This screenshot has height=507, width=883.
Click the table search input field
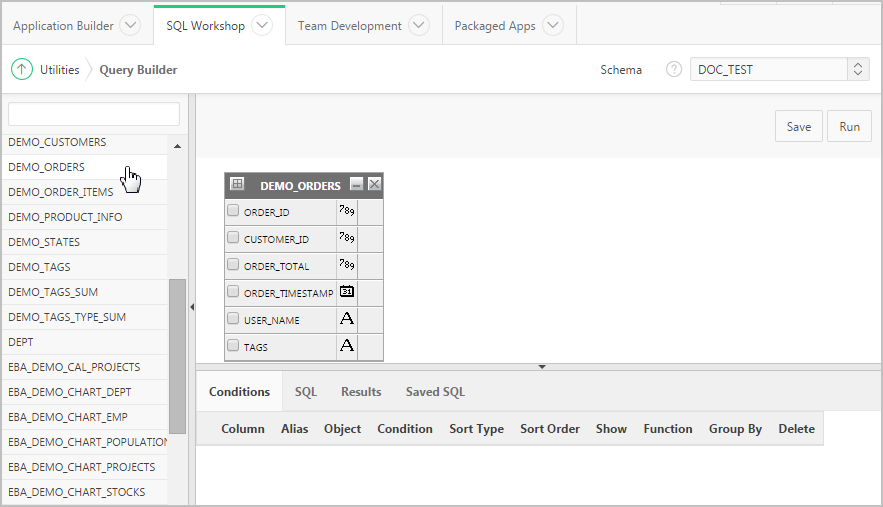pyautogui.click(x=94, y=114)
